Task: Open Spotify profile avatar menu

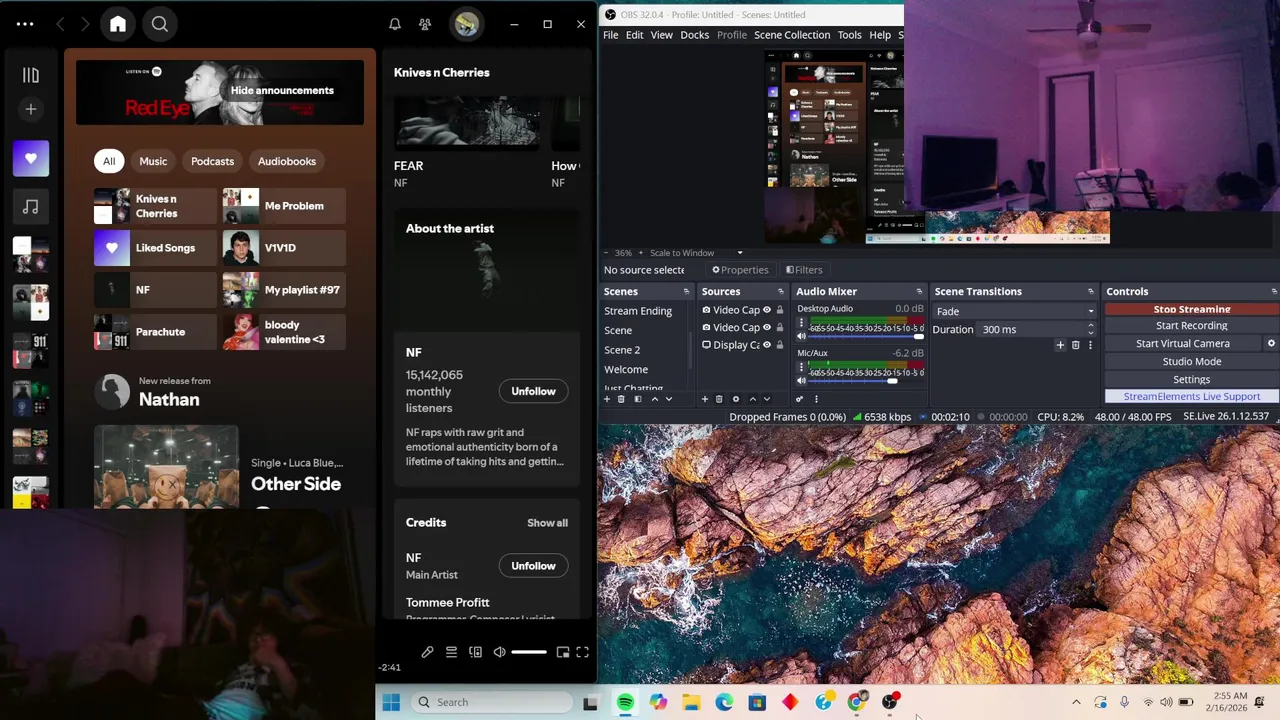Action: [466, 24]
